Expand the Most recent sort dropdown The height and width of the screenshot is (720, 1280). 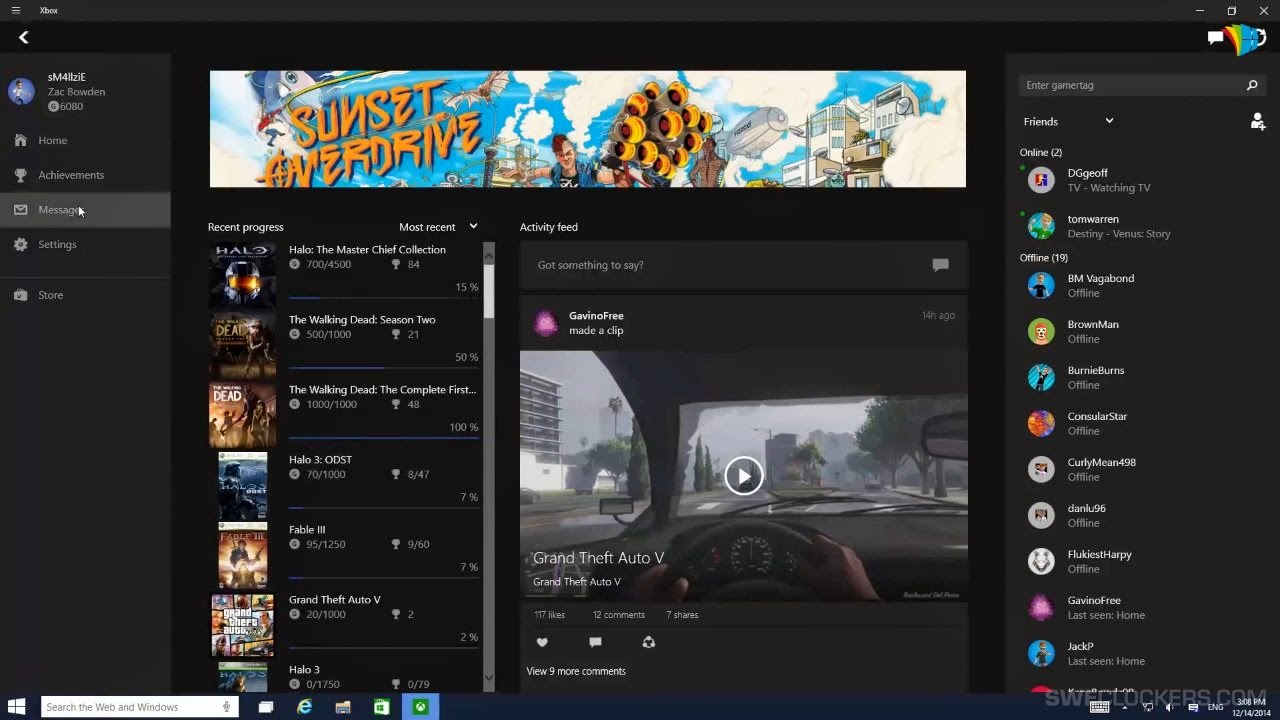pyautogui.click(x=438, y=227)
